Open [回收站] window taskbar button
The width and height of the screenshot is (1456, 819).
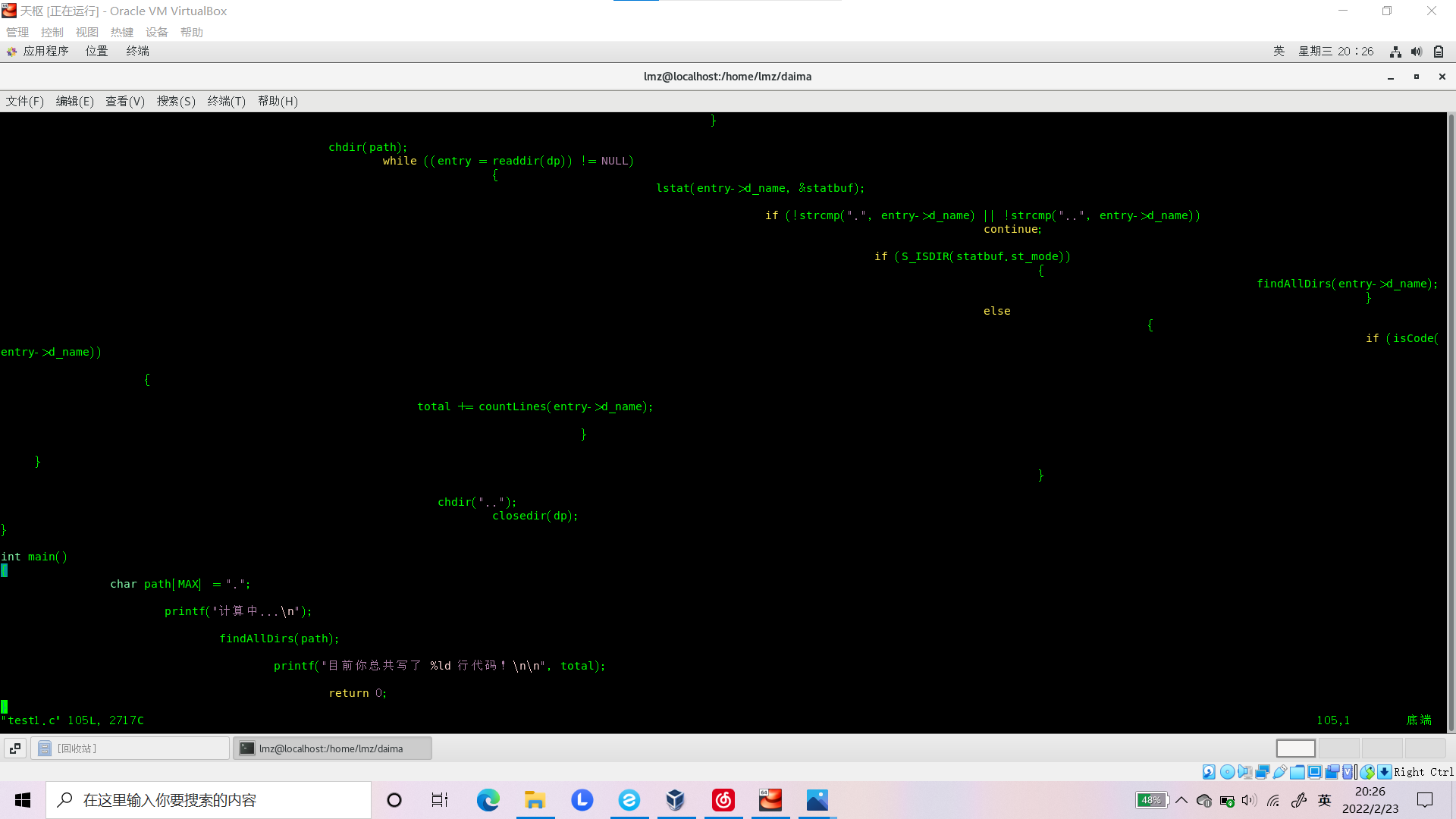[130, 748]
